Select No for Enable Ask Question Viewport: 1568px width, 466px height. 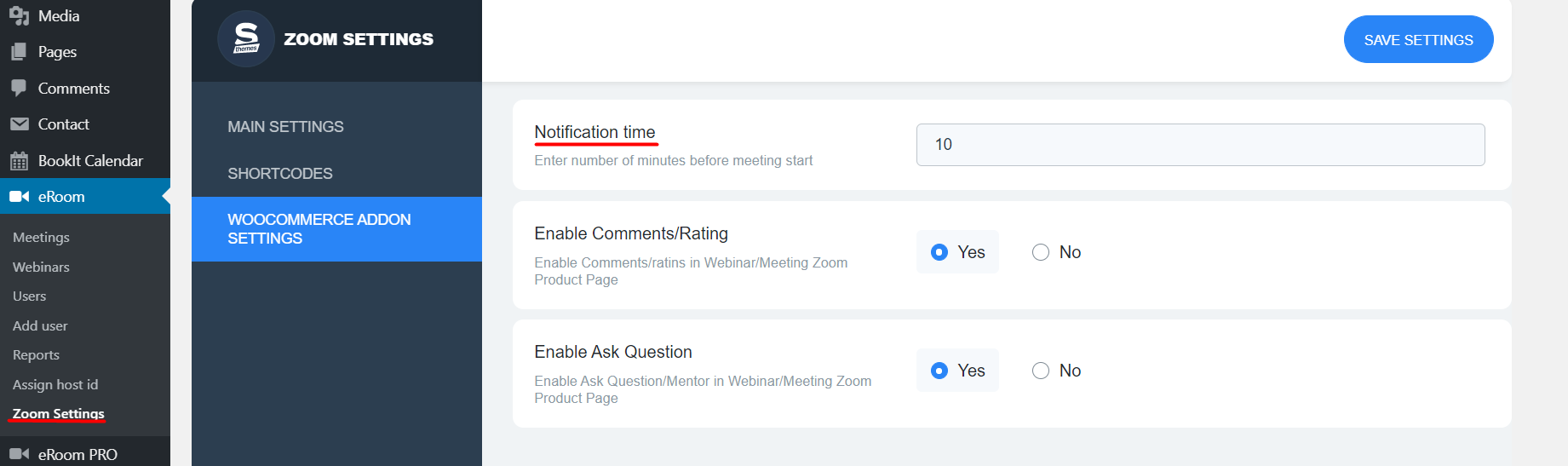click(1040, 371)
